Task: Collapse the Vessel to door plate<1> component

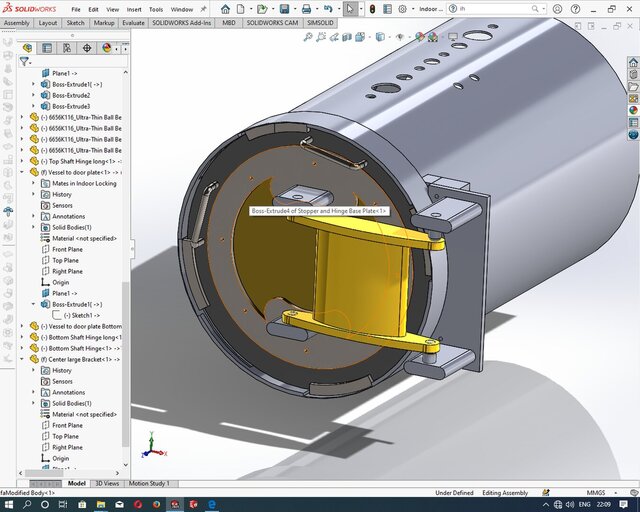Action: click(x=22, y=172)
